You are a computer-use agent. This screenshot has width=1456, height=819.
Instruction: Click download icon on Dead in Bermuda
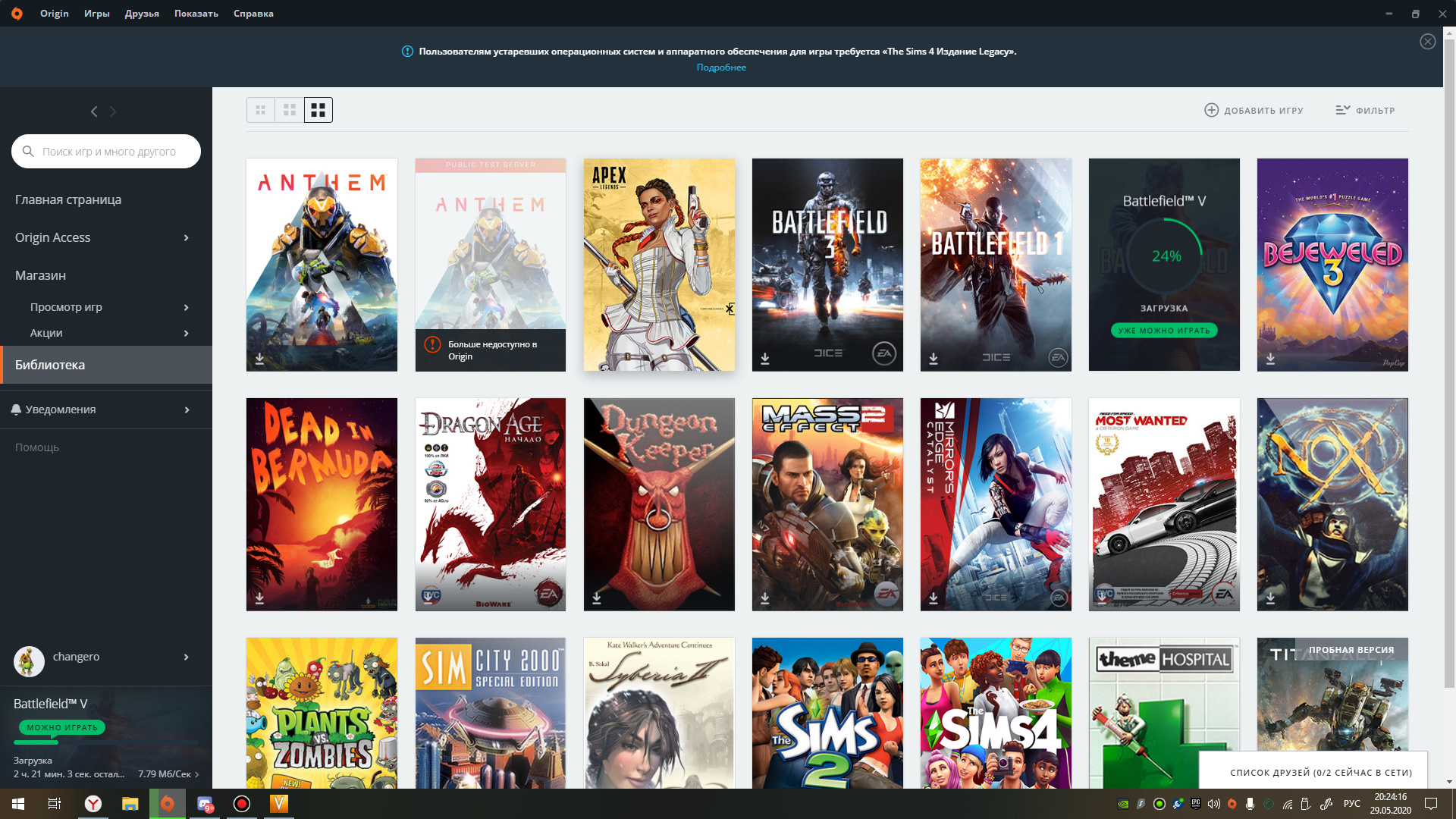pos(259,598)
